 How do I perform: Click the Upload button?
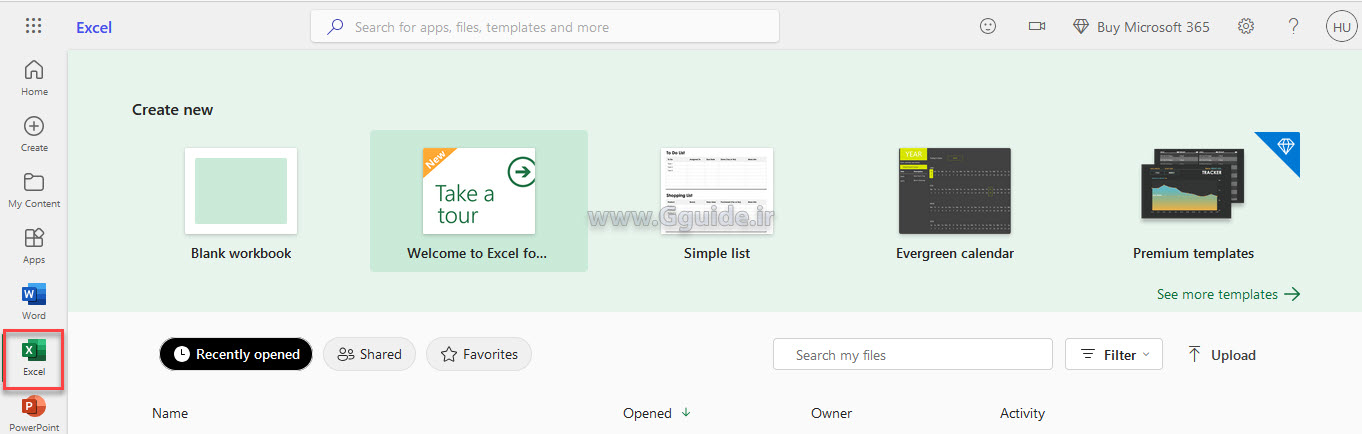pyautogui.click(x=1221, y=354)
